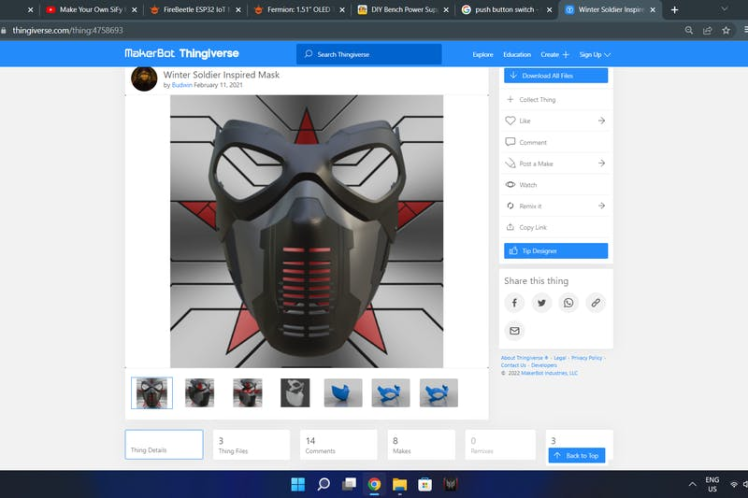Click the address bar URL

[x=68, y=30]
